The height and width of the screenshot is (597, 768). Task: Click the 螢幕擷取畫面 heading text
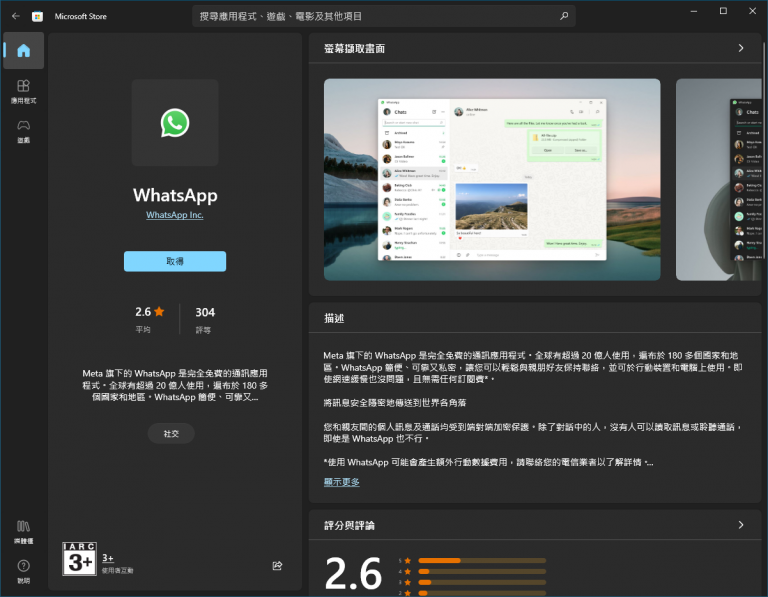tap(354, 48)
